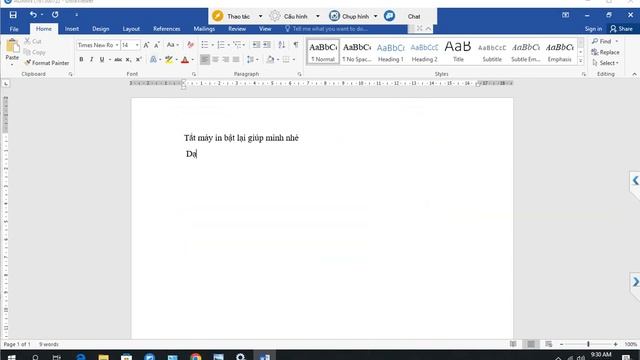The height and width of the screenshot is (360, 640).
Task: Toggle Show/Hide paragraph marks
Action: [x=296, y=45]
